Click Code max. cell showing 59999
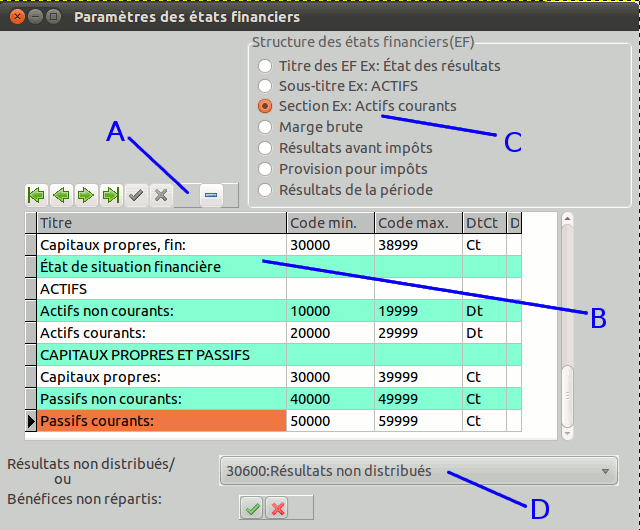The image size is (640, 530). [x=418, y=422]
